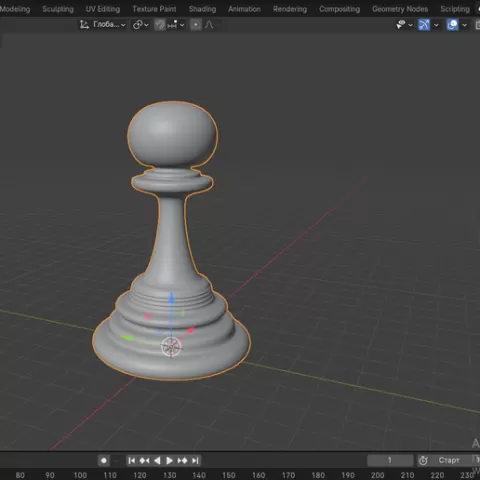480x480 pixels.
Task: Open the Compositing workspace tab
Action: click(340, 9)
